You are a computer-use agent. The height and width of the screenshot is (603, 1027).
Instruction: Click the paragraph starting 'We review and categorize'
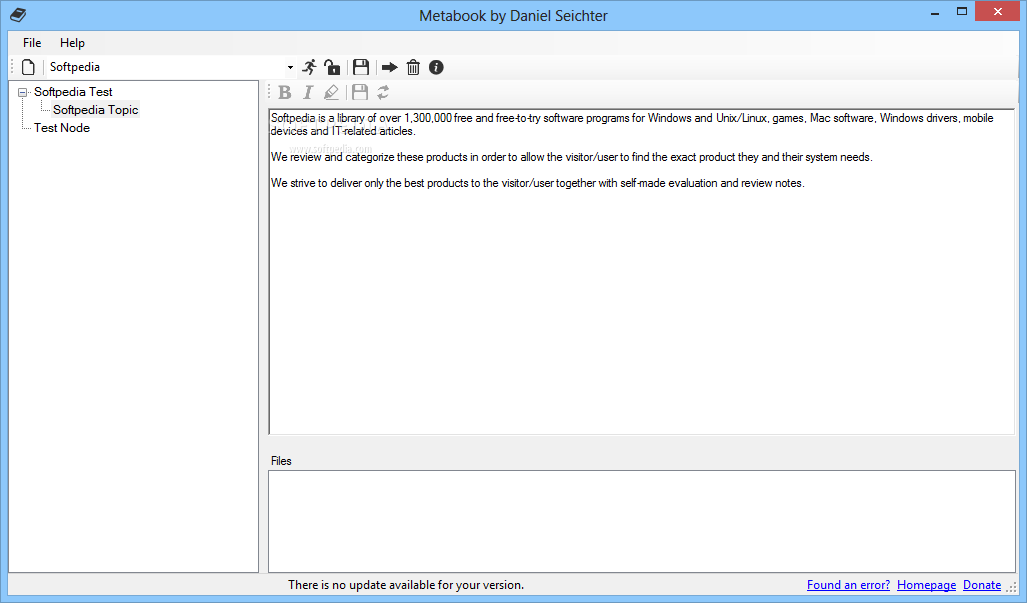tap(571, 157)
